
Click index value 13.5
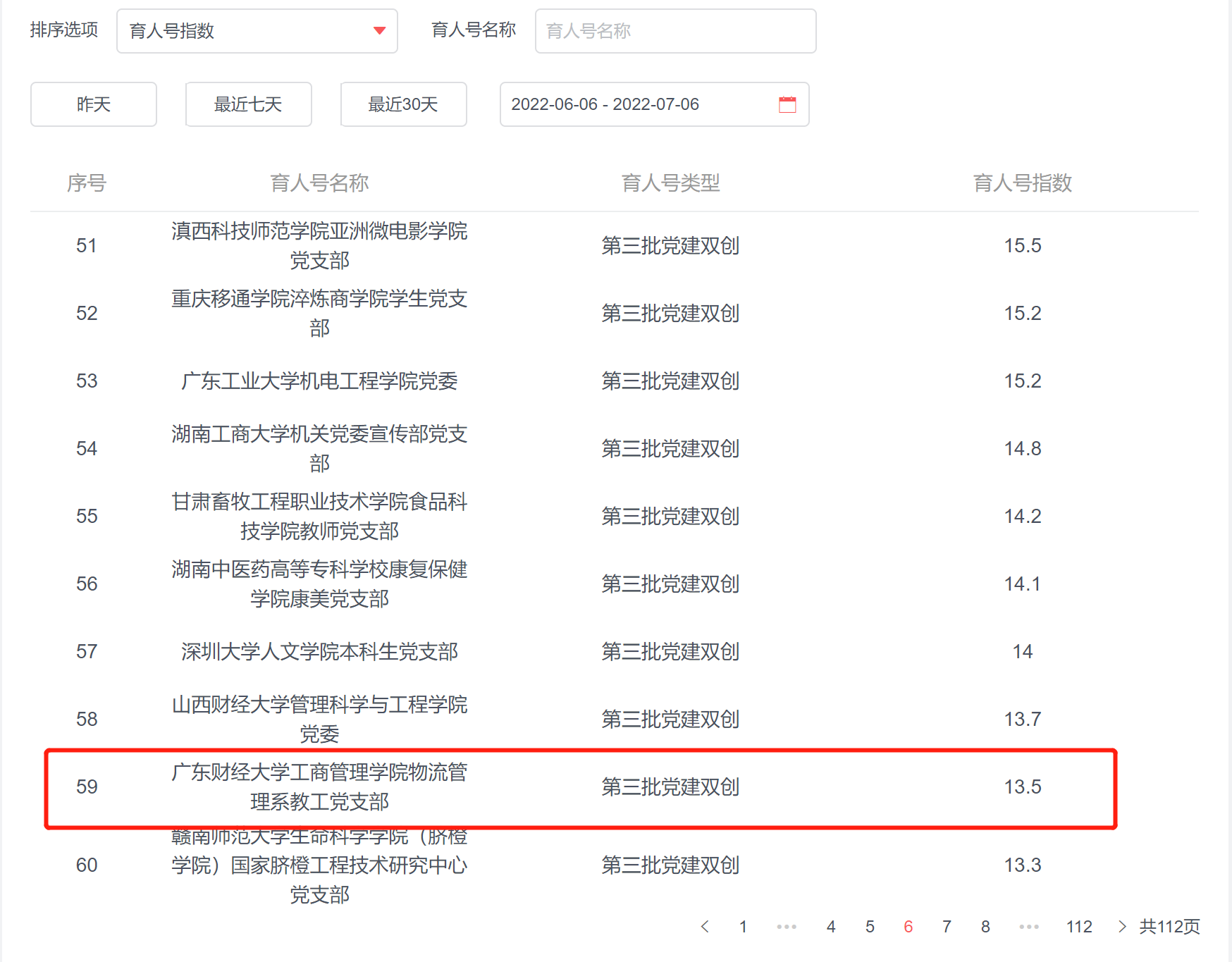point(1023,787)
